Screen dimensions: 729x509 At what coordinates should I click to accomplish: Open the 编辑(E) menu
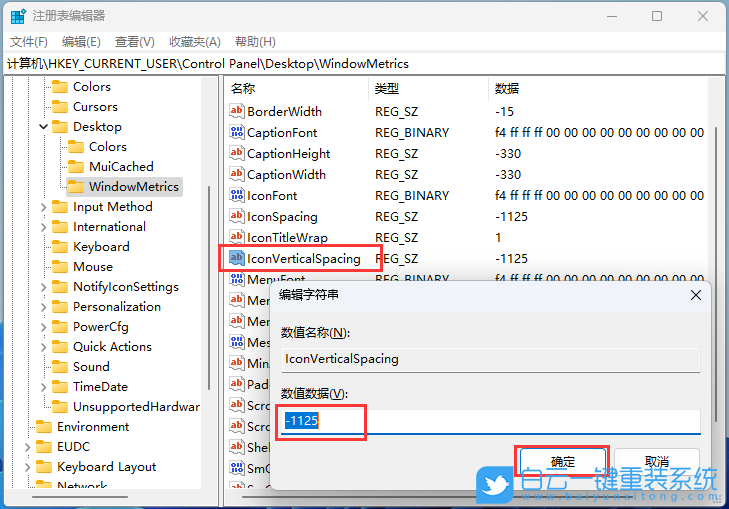(81, 42)
